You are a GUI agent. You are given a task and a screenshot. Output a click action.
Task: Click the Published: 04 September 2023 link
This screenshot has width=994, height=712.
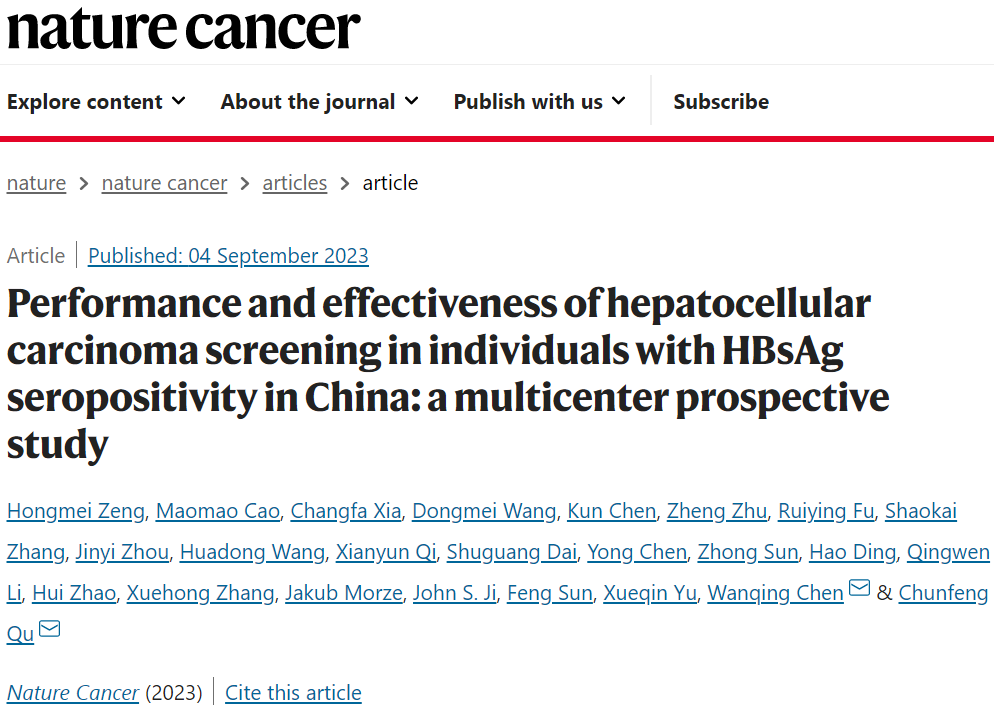(228, 256)
